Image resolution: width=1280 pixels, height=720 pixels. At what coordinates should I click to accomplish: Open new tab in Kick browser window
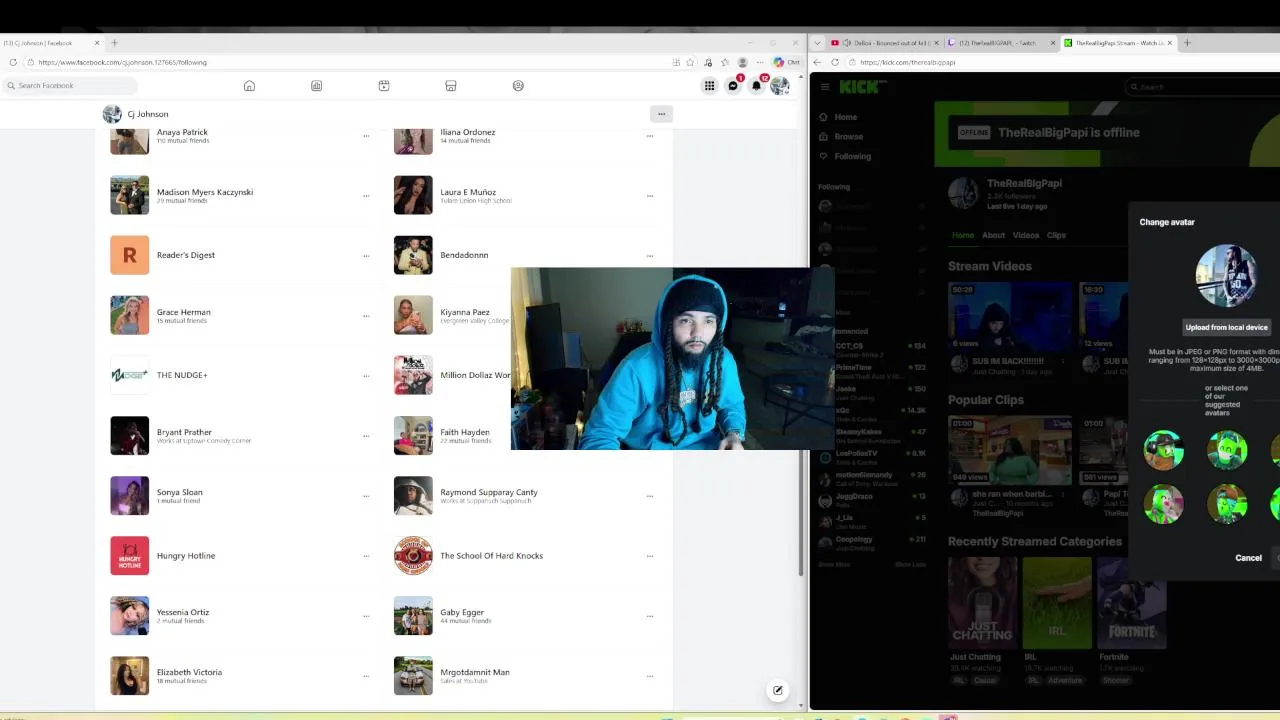coord(1187,43)
